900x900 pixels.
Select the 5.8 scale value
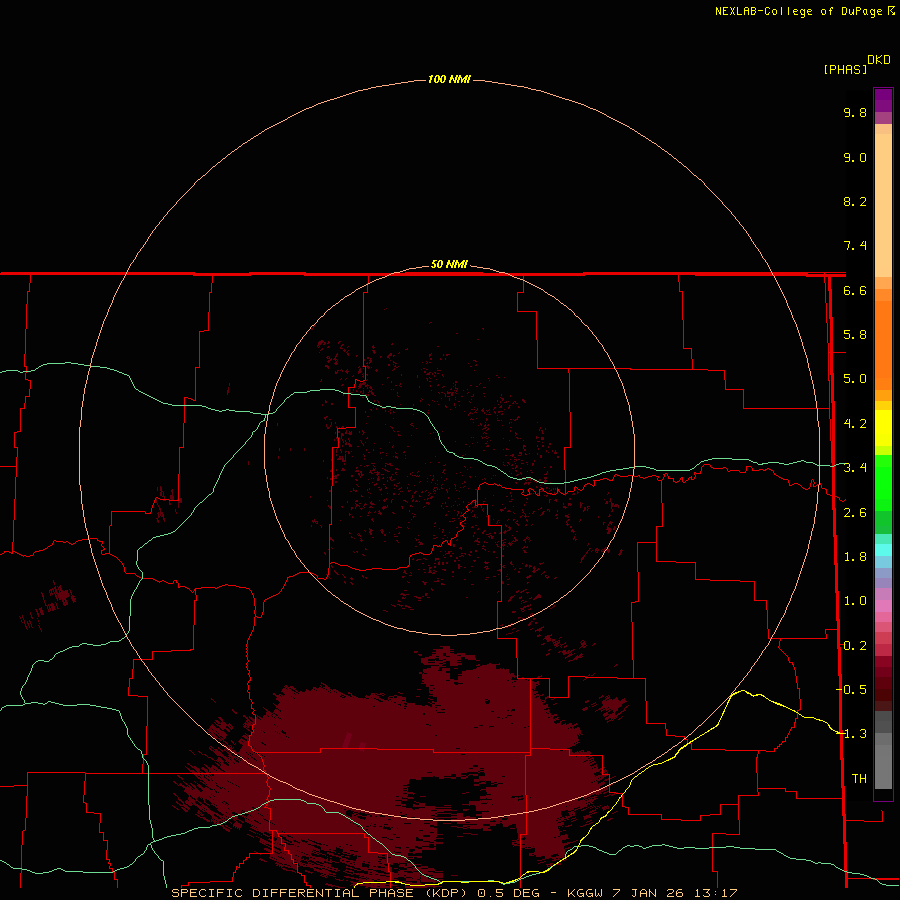(x=855, y=335)
